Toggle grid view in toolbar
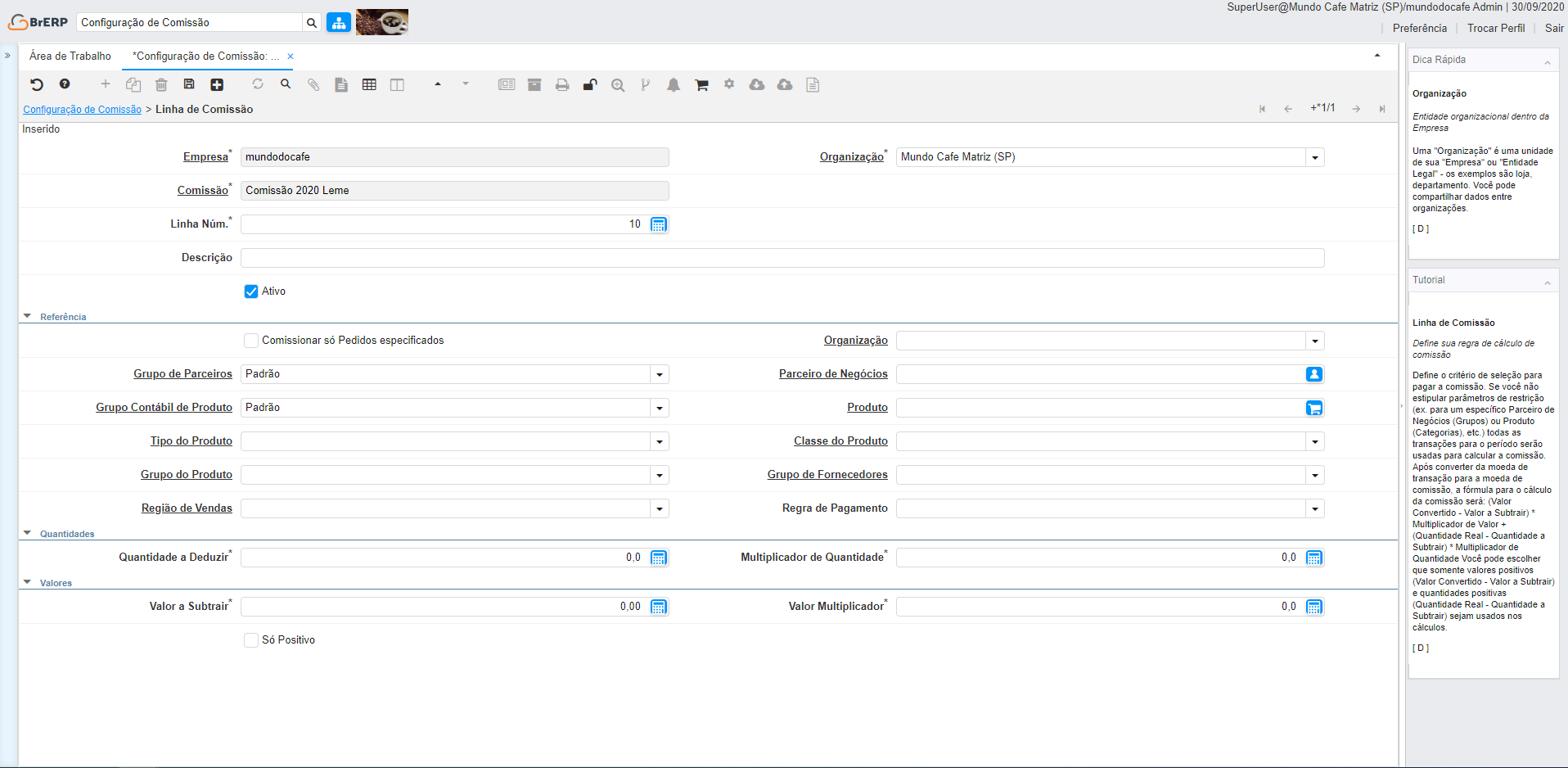The image size is (1568, 768). [369, 84]
